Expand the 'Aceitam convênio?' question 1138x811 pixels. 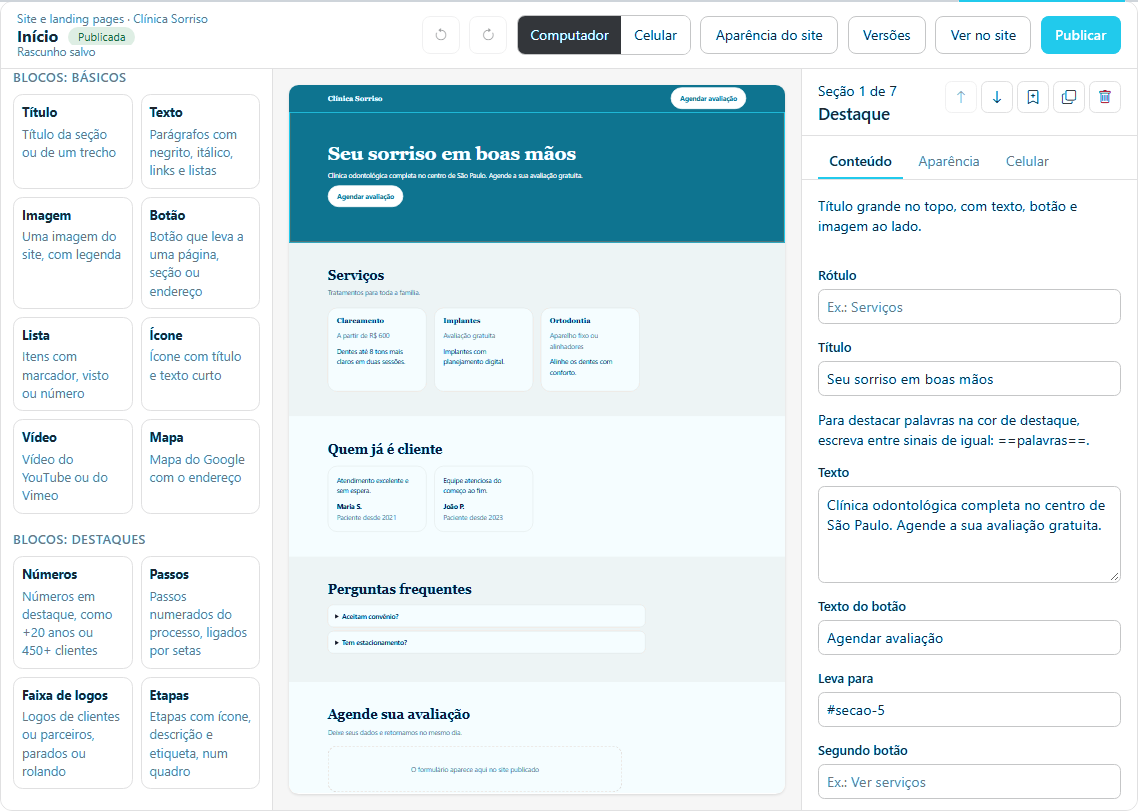(x=486, y=616)
